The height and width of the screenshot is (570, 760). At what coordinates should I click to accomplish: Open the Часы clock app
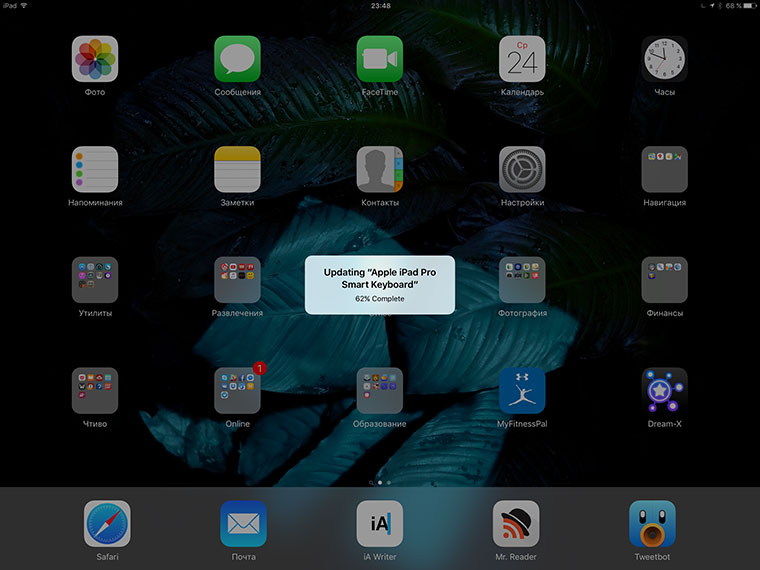click(x=665, y=59)
